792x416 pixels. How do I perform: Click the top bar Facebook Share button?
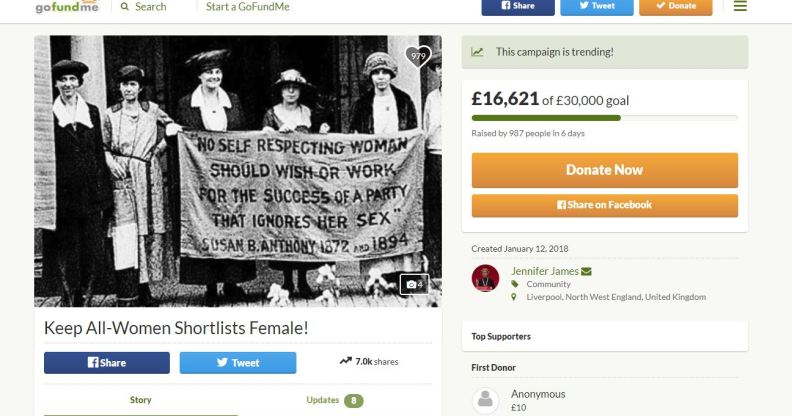[x=518, y=6]
